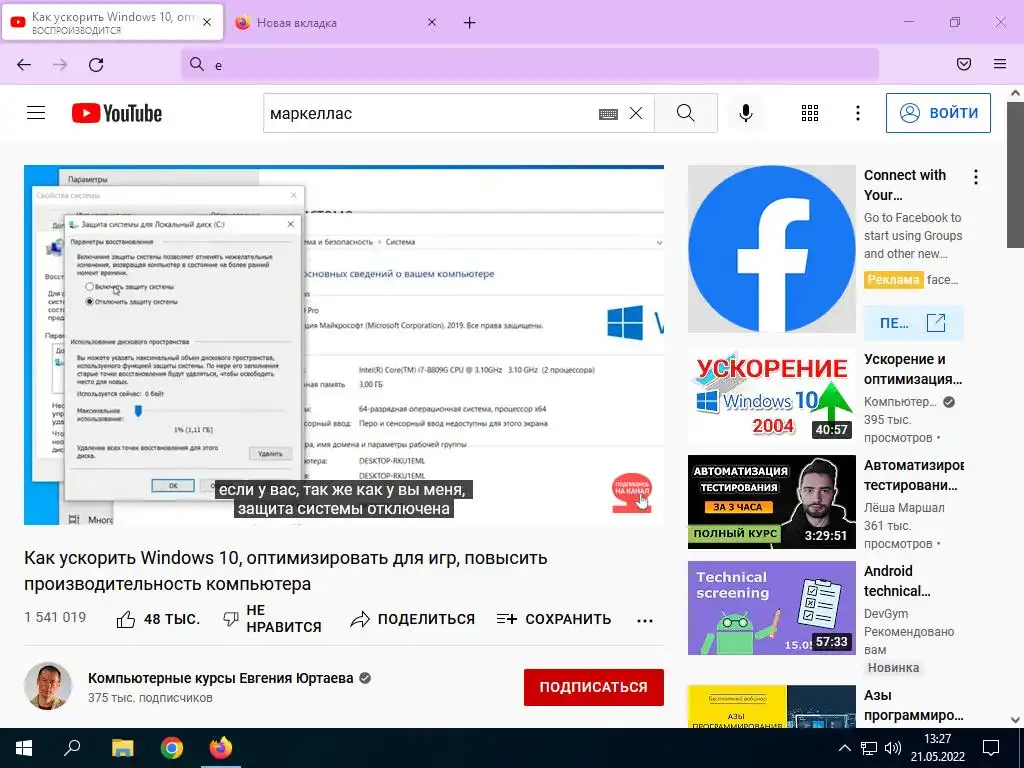Image resolution: width=1024 pixels, height=768 pixels.
Task: Open the Firefox application menu
Action: pos(1000,64)
